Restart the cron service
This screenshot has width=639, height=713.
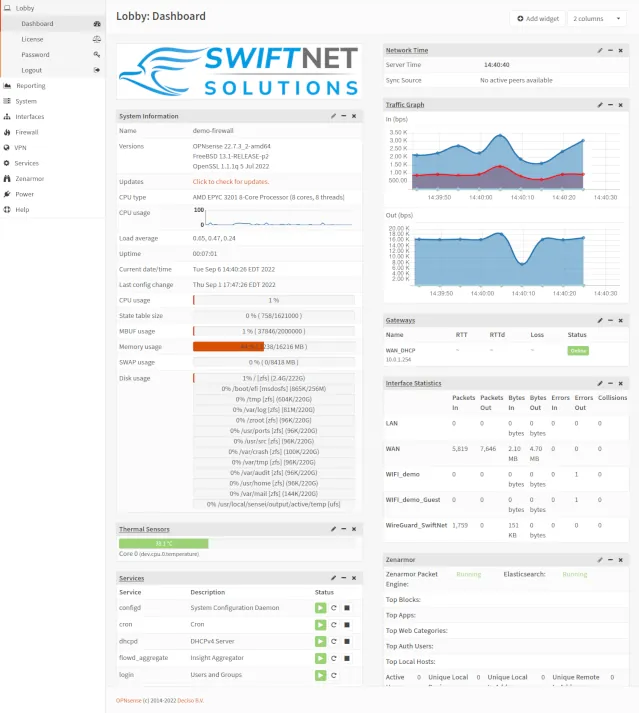334,625
